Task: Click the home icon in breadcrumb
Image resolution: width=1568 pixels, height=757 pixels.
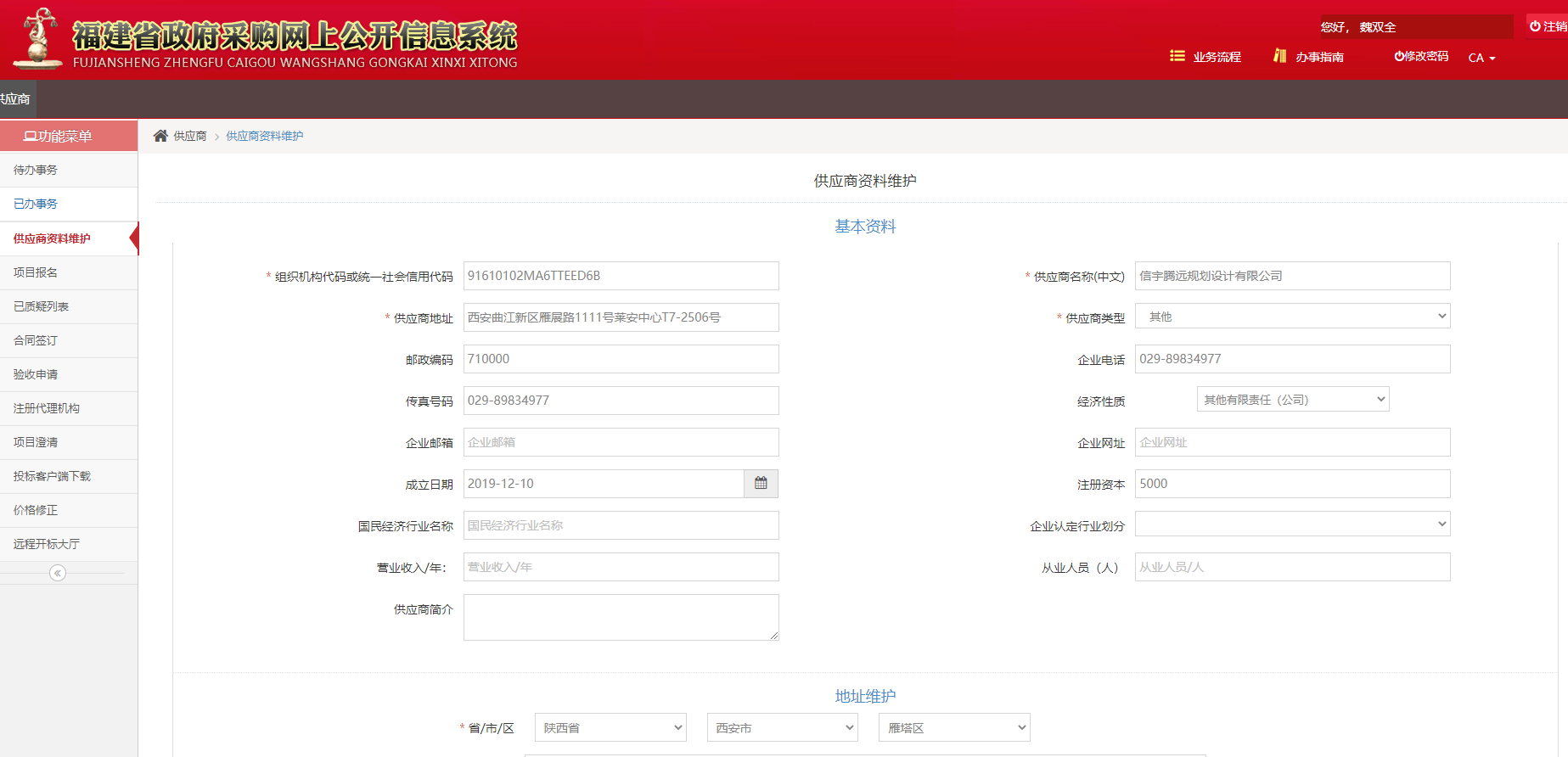Action: point(160,136)
